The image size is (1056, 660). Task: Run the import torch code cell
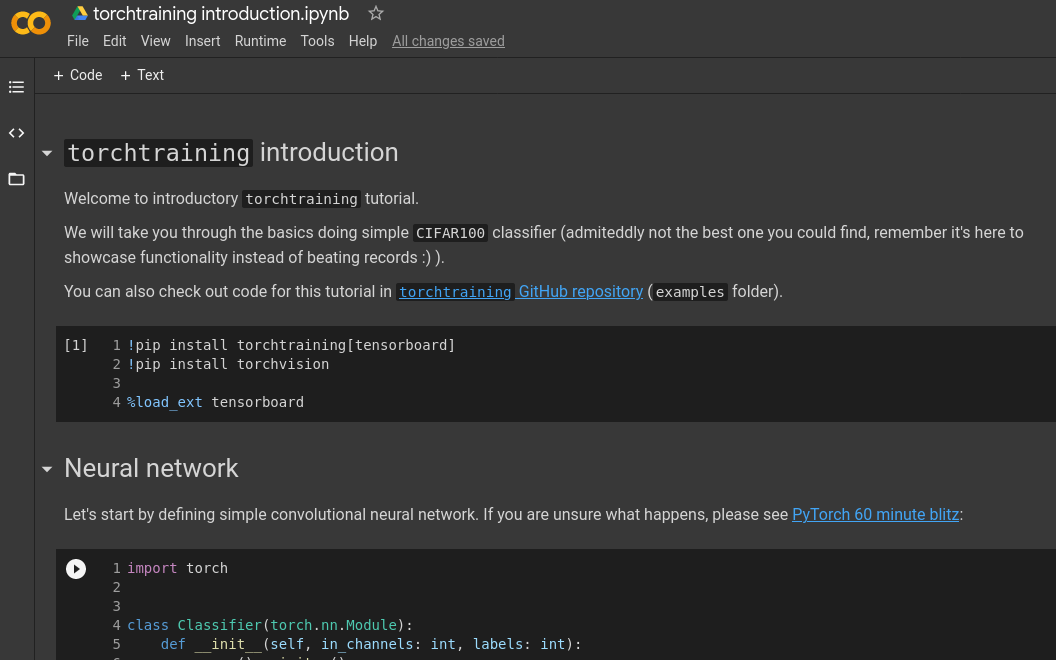point(76,569)
